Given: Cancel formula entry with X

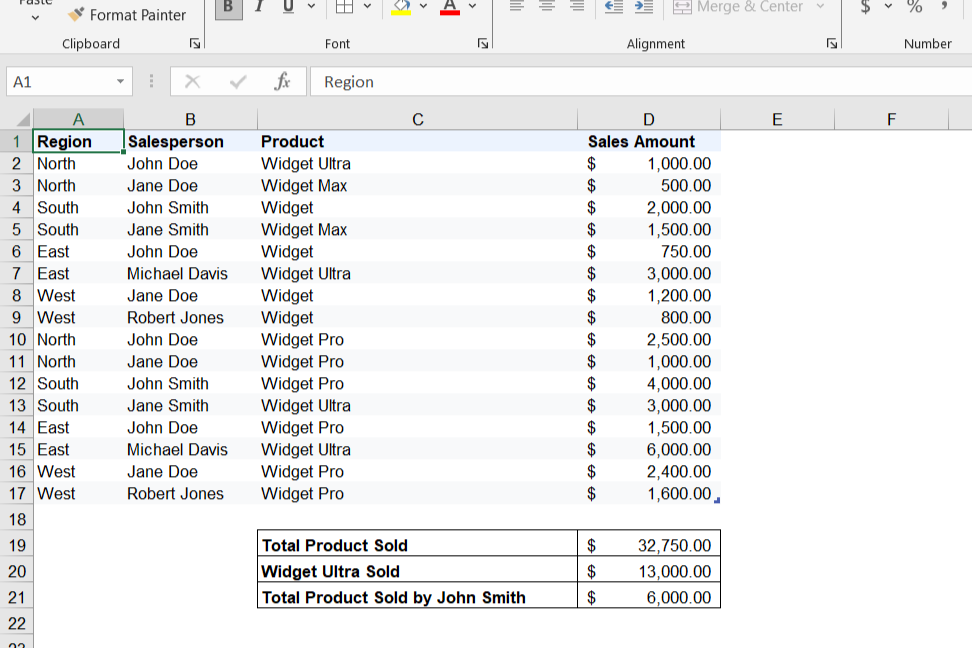Looking at the screenshot, I should 193,82.
